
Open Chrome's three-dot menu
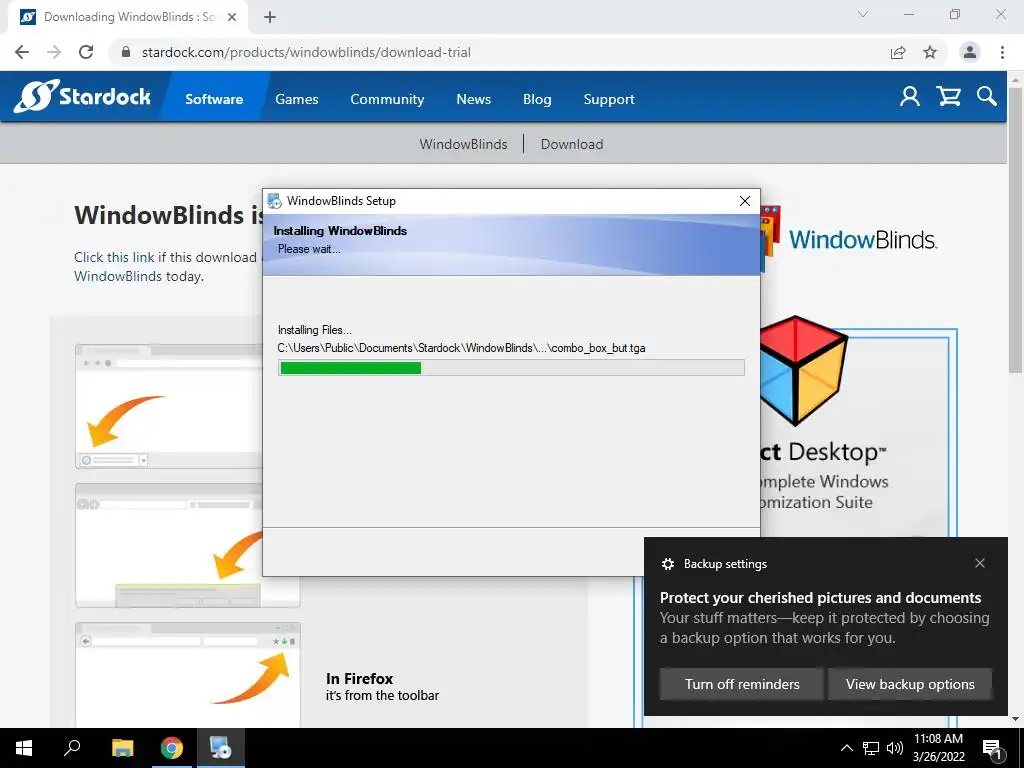pyautogui.click(x=1002, y=52)
